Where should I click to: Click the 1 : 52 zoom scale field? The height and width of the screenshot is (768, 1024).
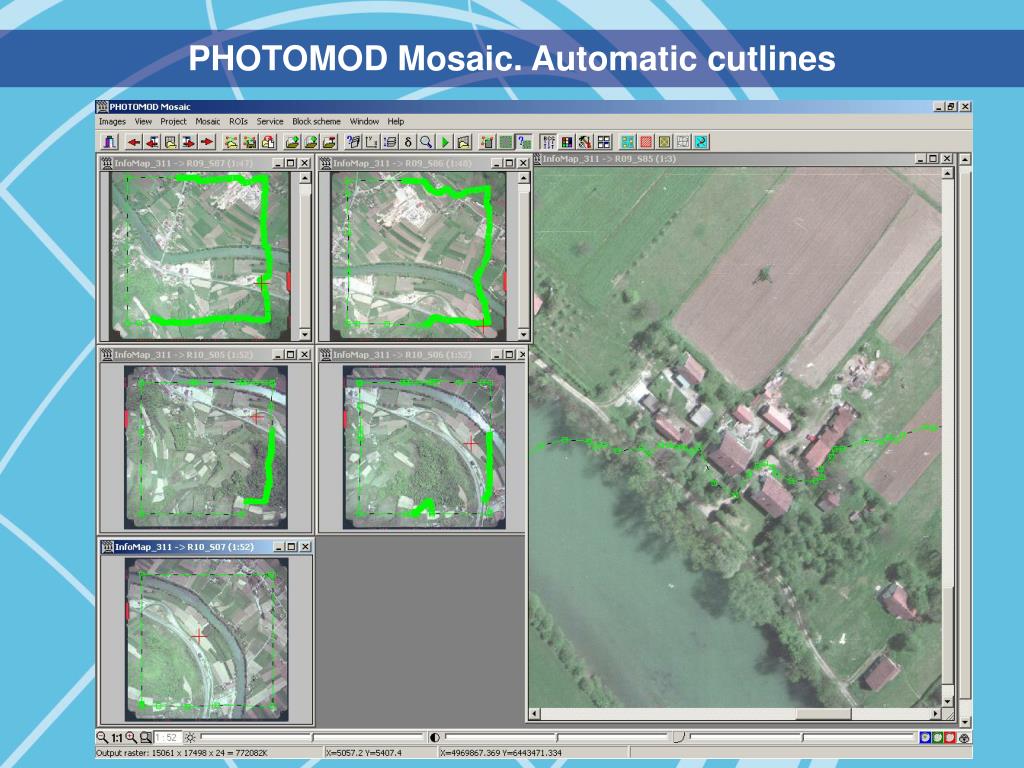(167, 737)
